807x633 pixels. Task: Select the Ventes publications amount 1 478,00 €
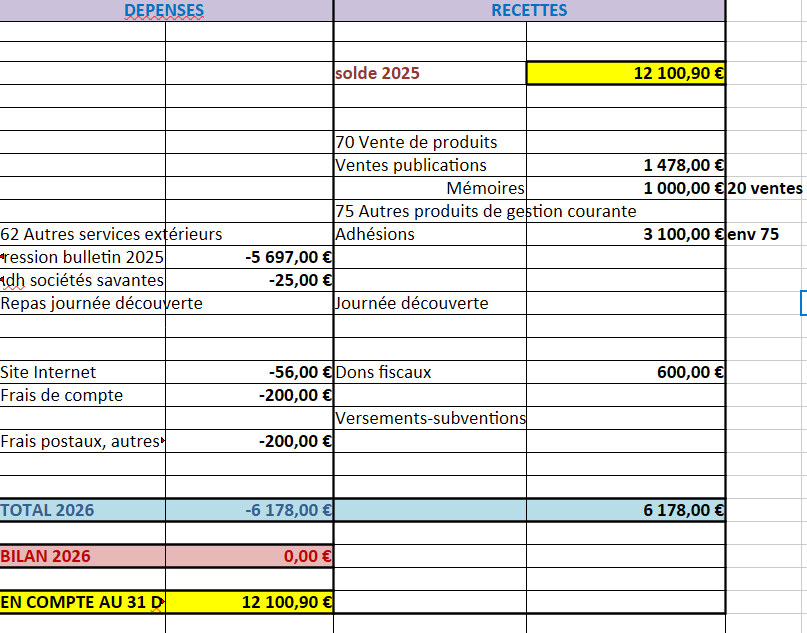coord(625,165)
